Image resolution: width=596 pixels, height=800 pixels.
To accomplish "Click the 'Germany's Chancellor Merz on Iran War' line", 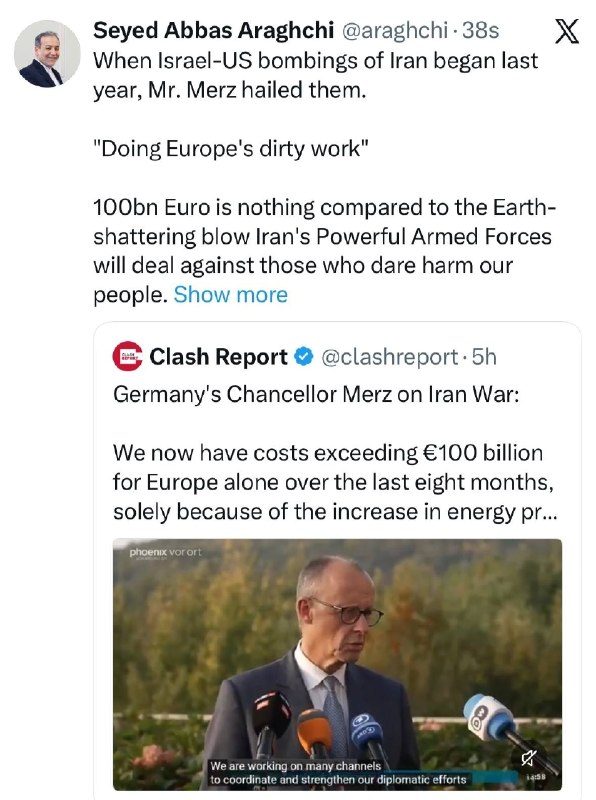I will [316, 394].
